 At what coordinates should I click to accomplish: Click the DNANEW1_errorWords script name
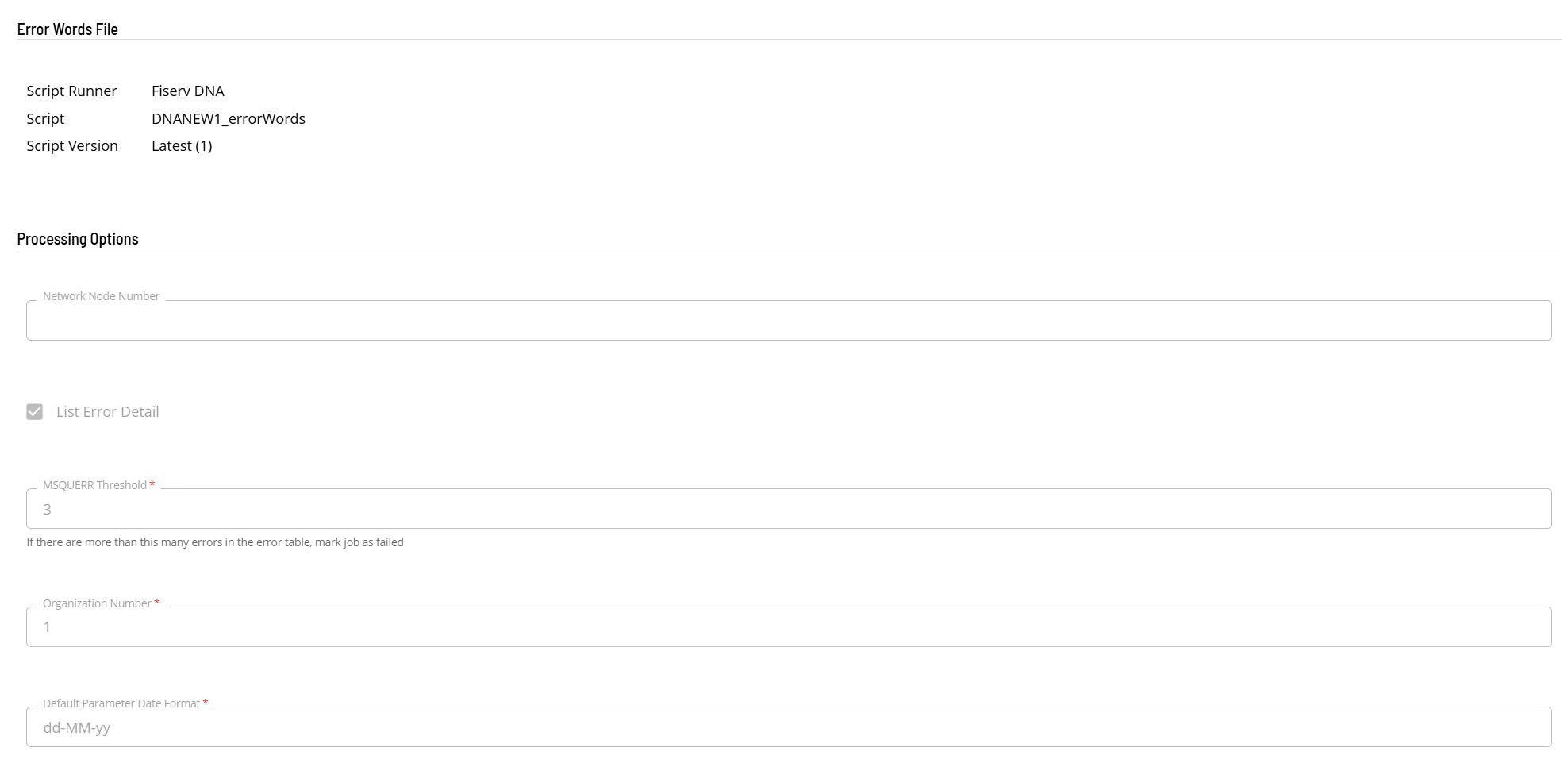pyautogui.click(x=229, y=119)
